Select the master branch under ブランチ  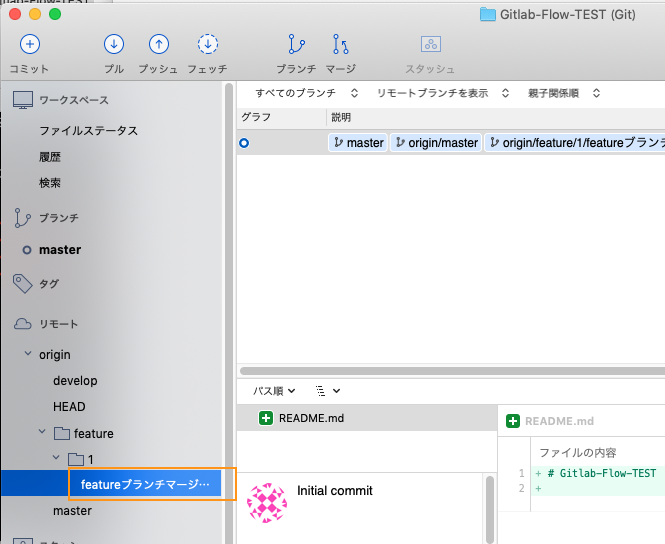[60, 250]
